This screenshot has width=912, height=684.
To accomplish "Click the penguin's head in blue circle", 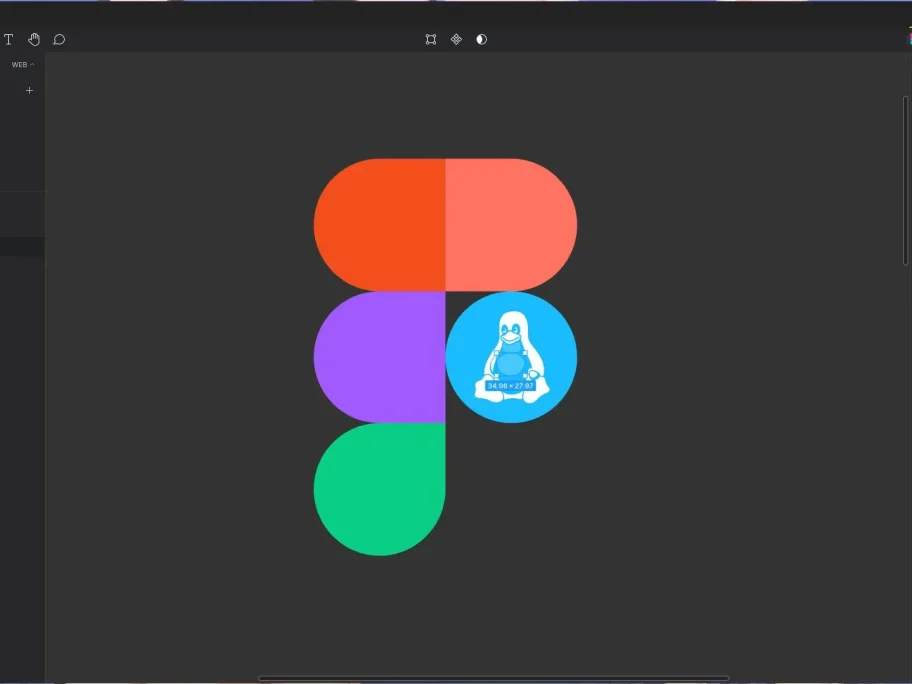I will click(511, 327).
